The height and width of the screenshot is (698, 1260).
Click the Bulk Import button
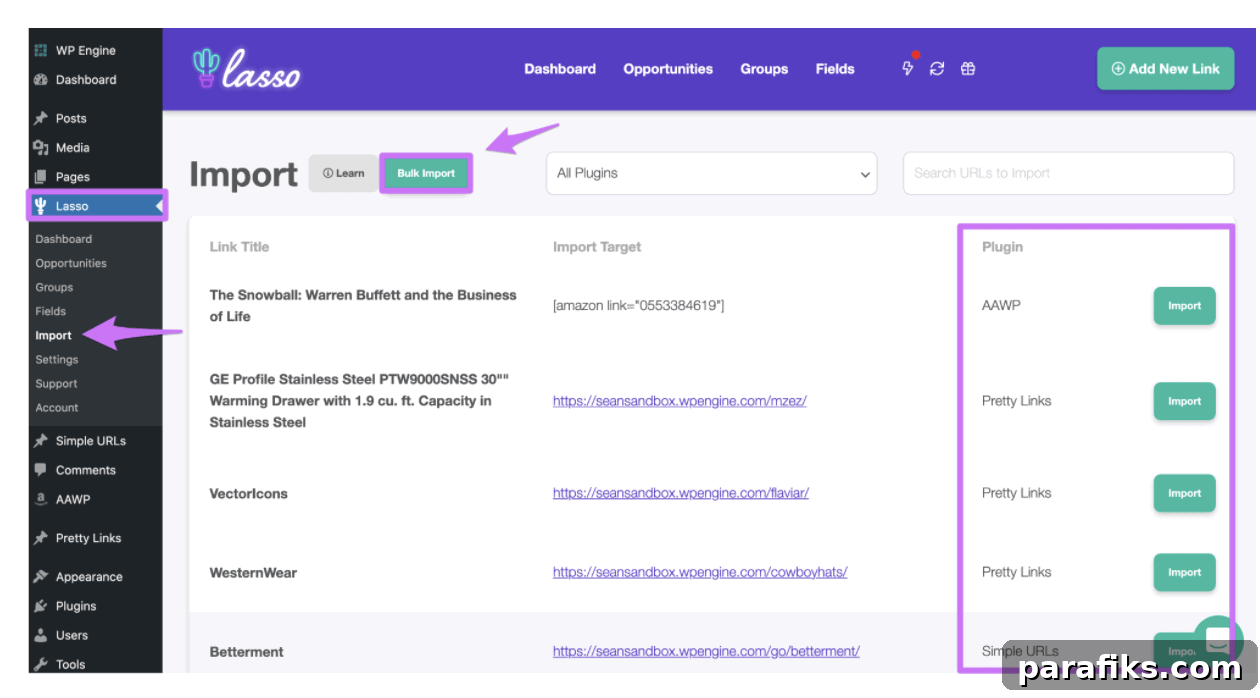(426, 173)
